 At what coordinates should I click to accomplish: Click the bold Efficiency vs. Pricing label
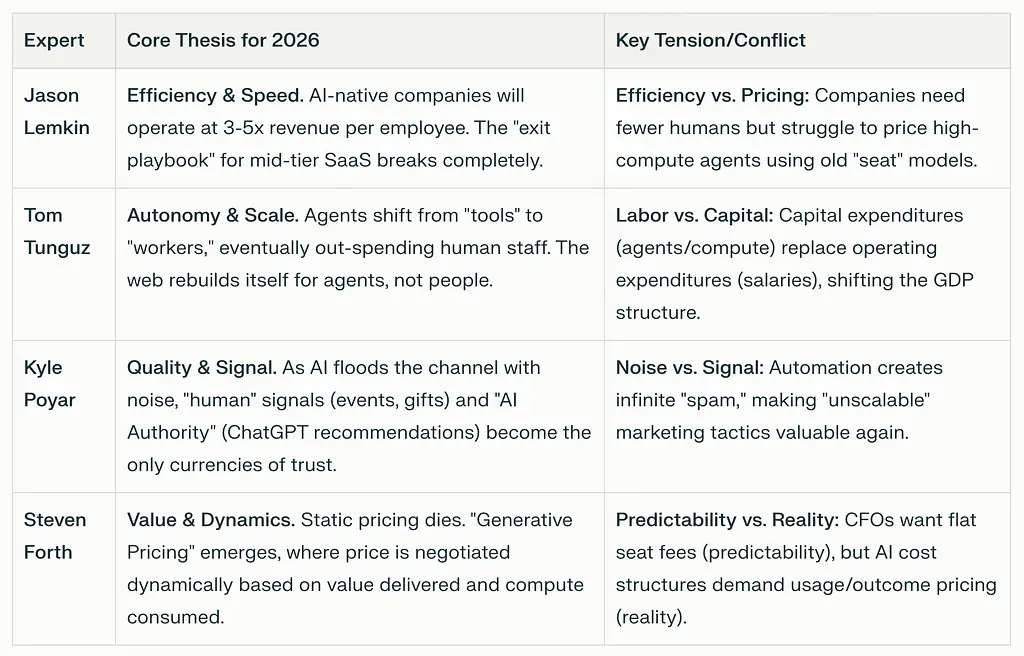click(x=712, y=96)
